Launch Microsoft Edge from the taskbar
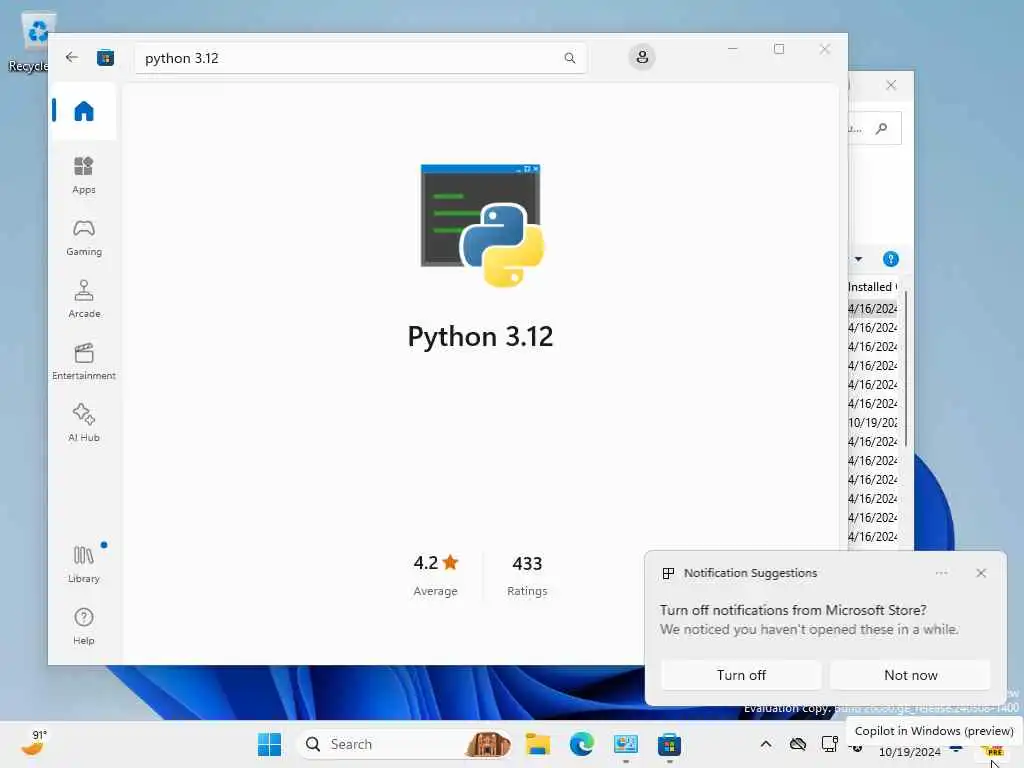Image resolution: width=1024 pixels, height=768 pixels. (581, 744)
